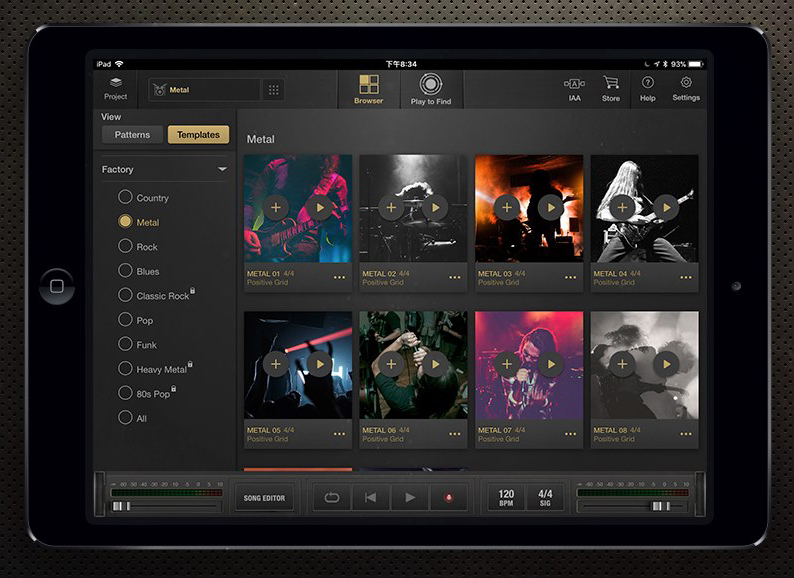Open the Play to Find mode
Screen dimensions: 794x578
(431, 90)
